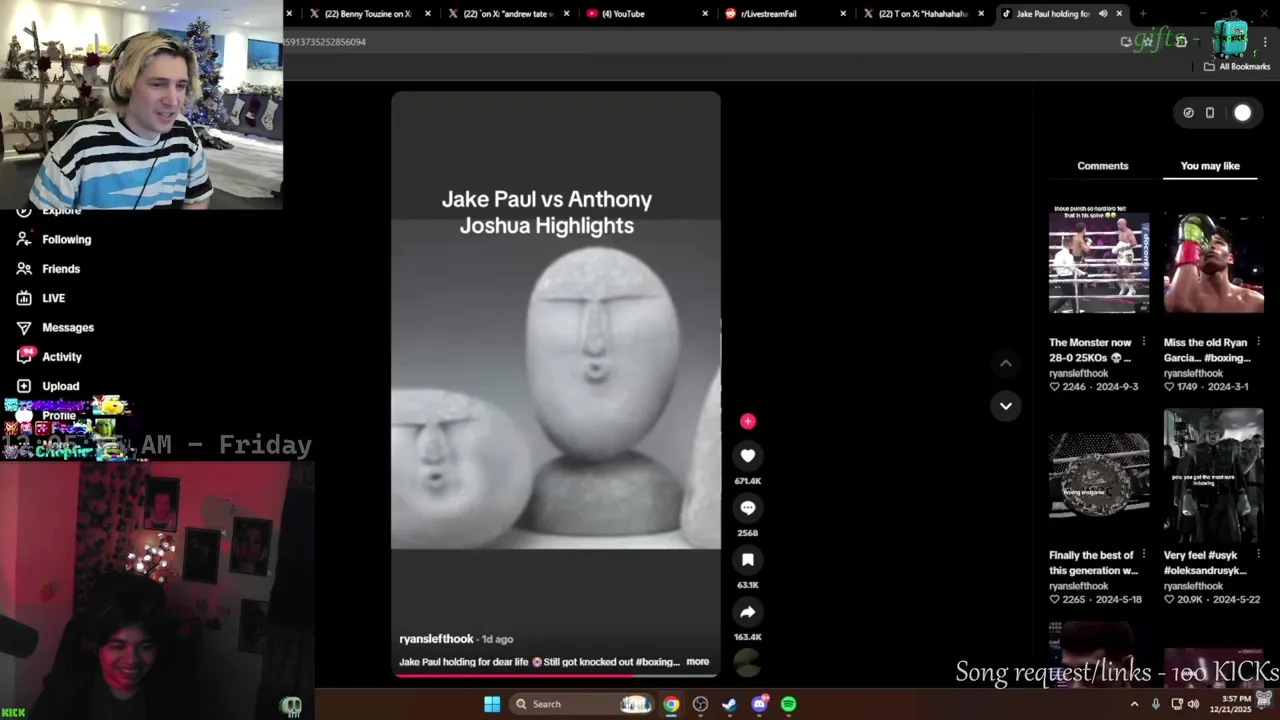Screen dimensions: 1280x720
Task: Follow ryanslefthook with the red plus icon
Action: [x=747, y=421]
